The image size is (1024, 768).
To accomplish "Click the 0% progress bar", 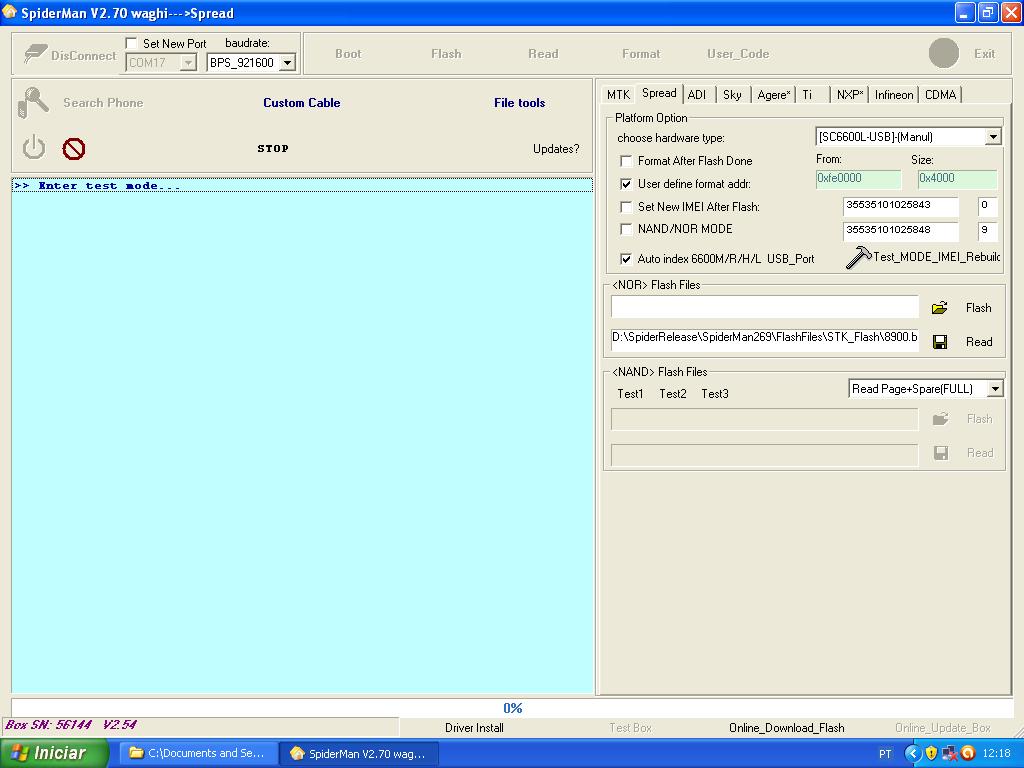I will [x=512, y=708].
